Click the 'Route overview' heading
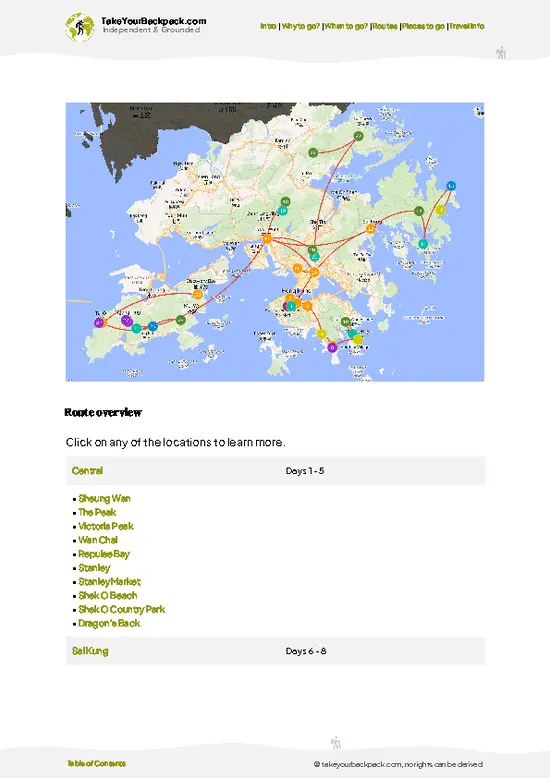The image size is (550, 778). (103, 412)
